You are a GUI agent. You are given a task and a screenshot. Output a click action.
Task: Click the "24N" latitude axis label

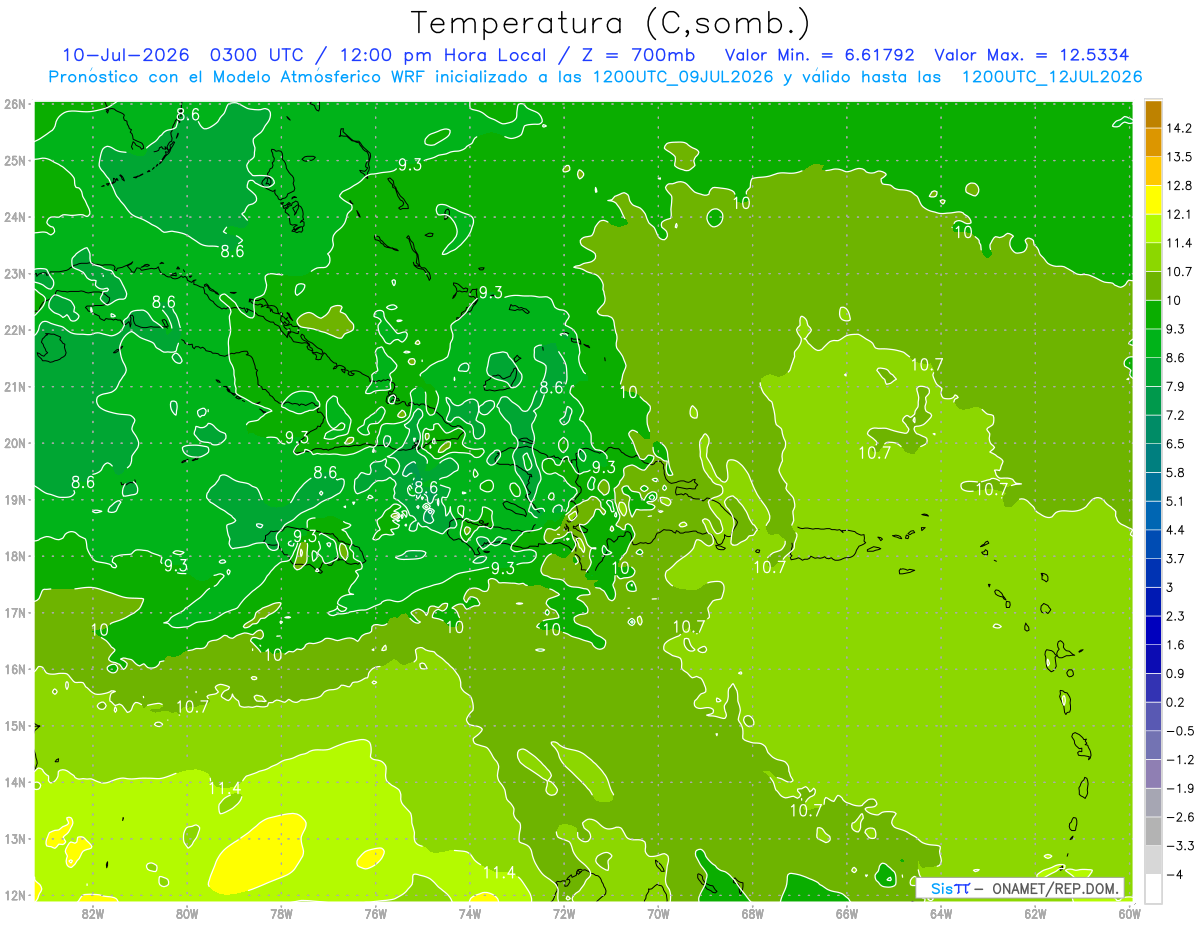(x=15, y=217)
